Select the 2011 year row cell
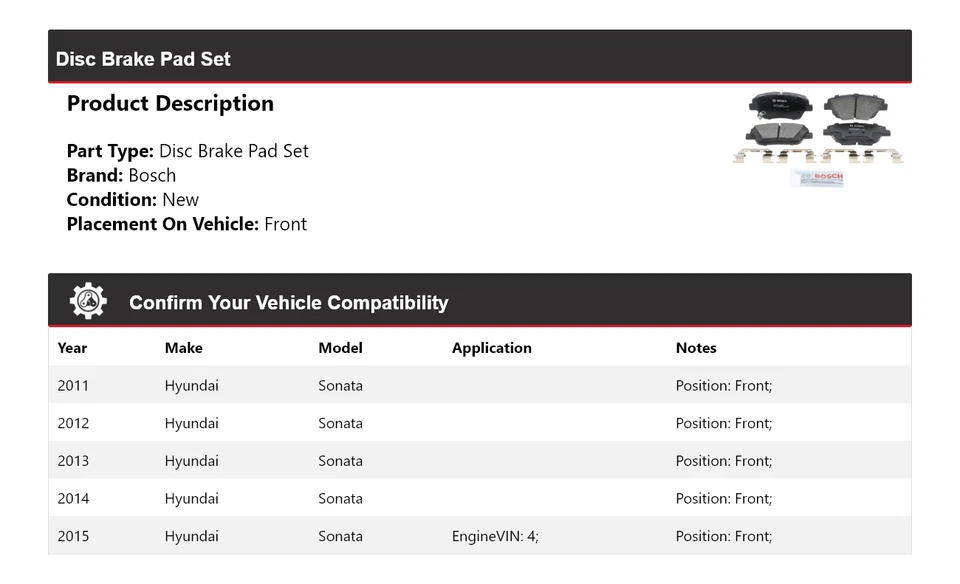This screenshot has height=584, width=960. click(x=73, y=385)
